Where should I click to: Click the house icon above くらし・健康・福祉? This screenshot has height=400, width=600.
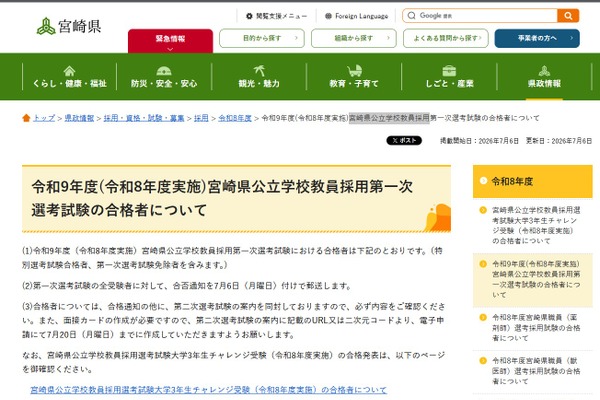[69, 71]
